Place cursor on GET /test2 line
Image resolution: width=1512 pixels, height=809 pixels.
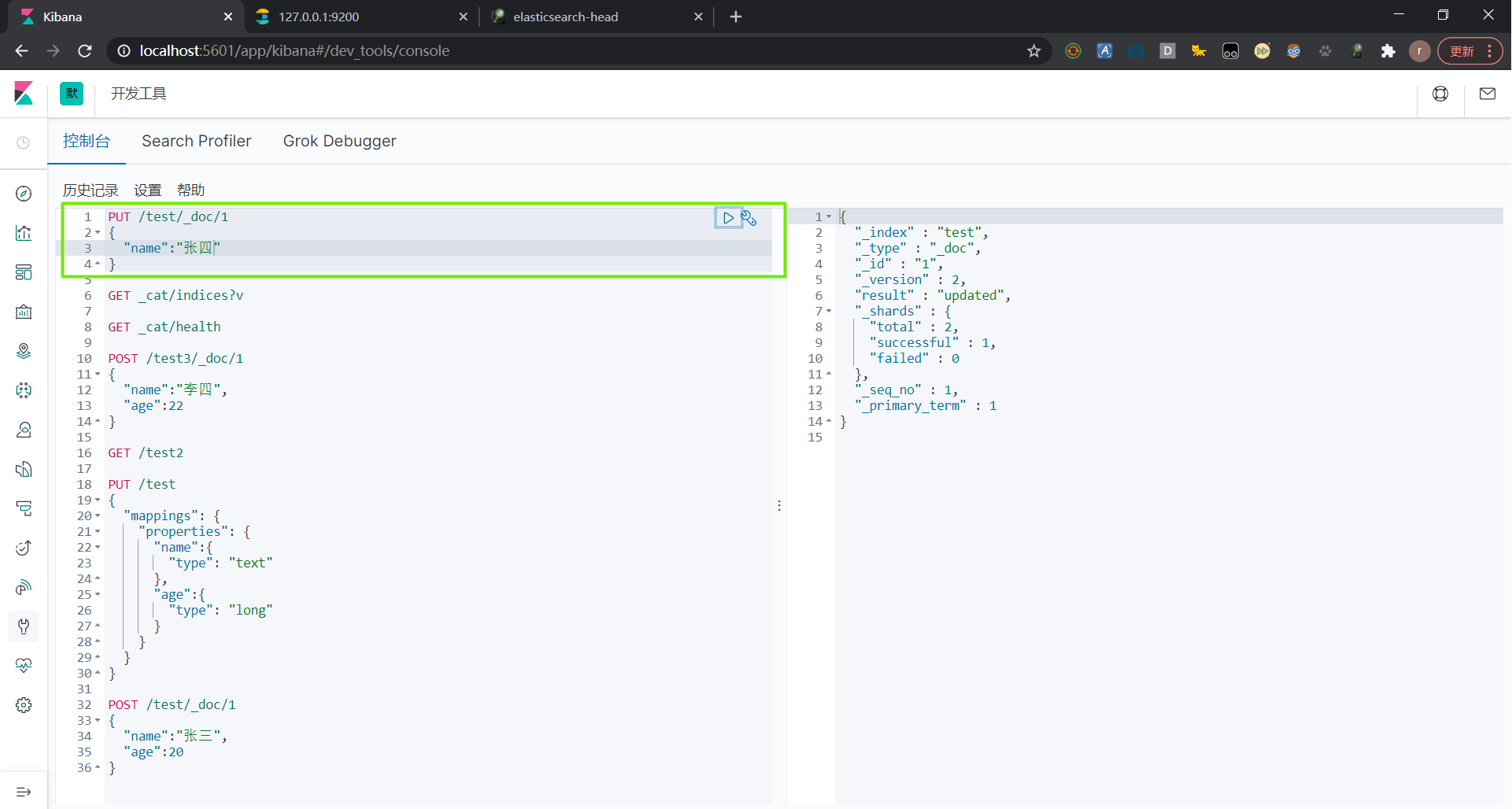point(146,453)
